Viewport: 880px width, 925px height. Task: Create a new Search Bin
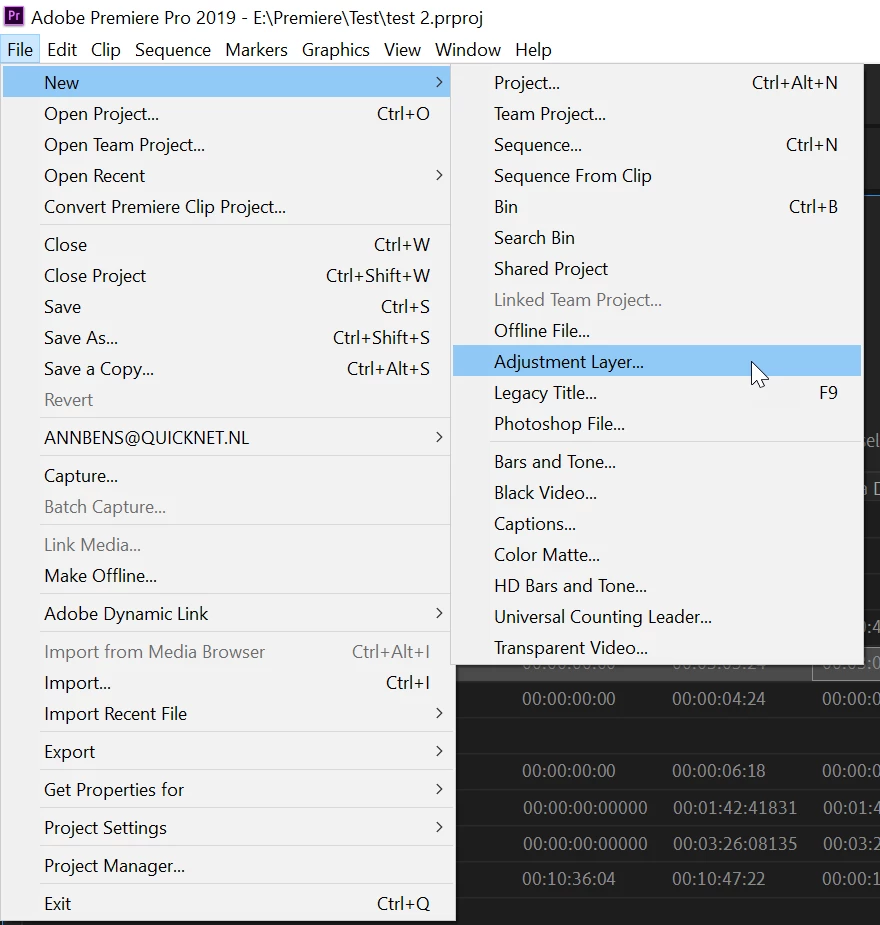656,238
